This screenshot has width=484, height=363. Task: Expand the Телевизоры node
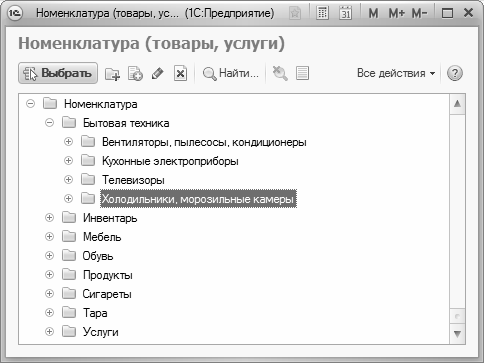(68, 180)
